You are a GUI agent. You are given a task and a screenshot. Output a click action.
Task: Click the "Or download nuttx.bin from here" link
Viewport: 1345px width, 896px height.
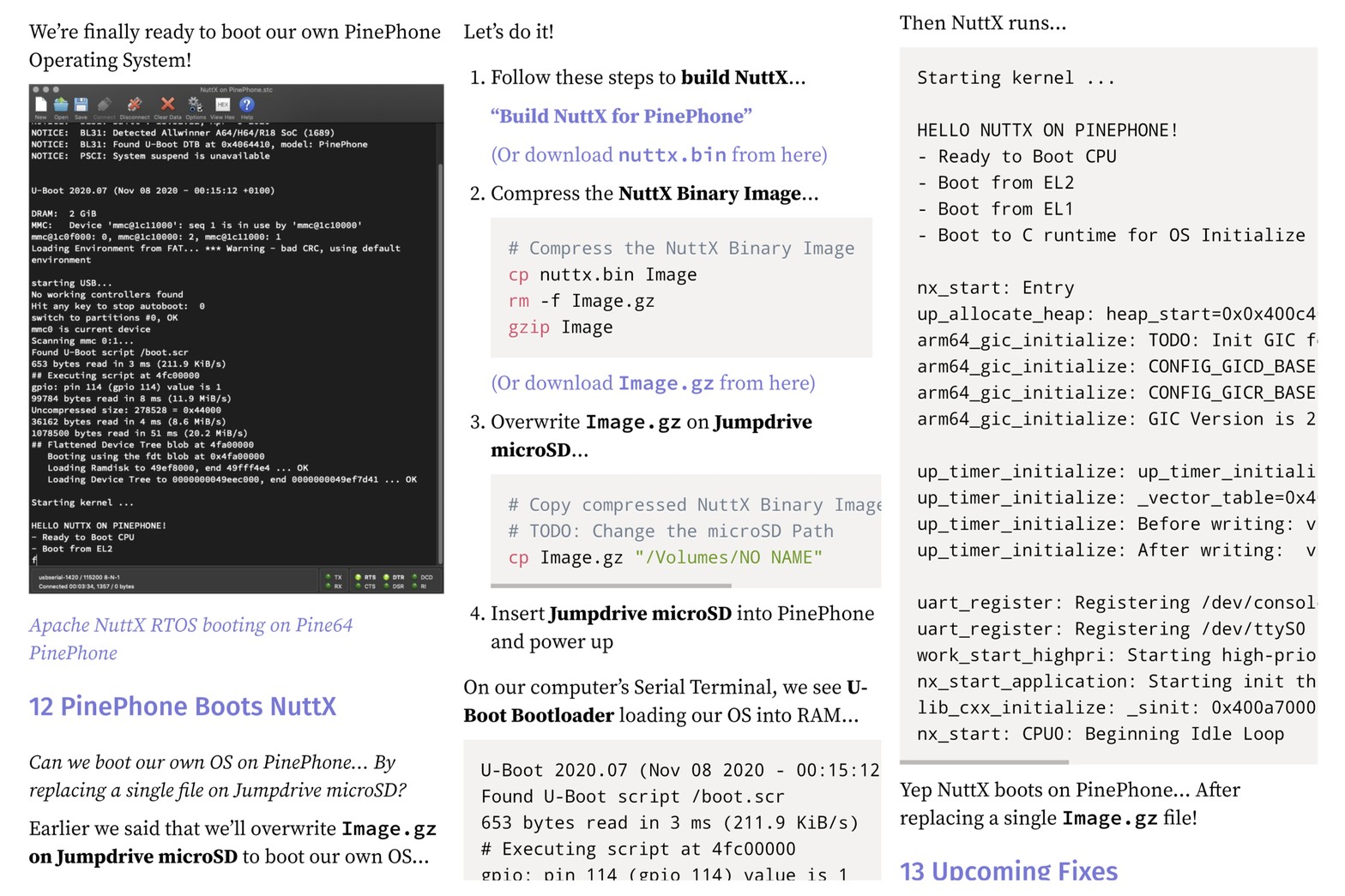tap(659, 155)
